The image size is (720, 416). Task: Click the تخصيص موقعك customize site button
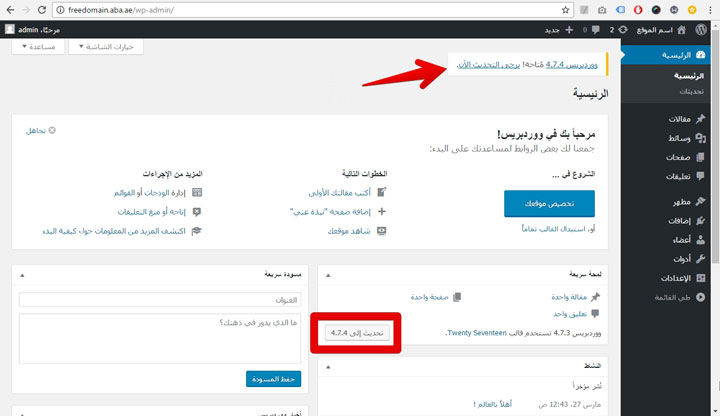click(549, 203)
